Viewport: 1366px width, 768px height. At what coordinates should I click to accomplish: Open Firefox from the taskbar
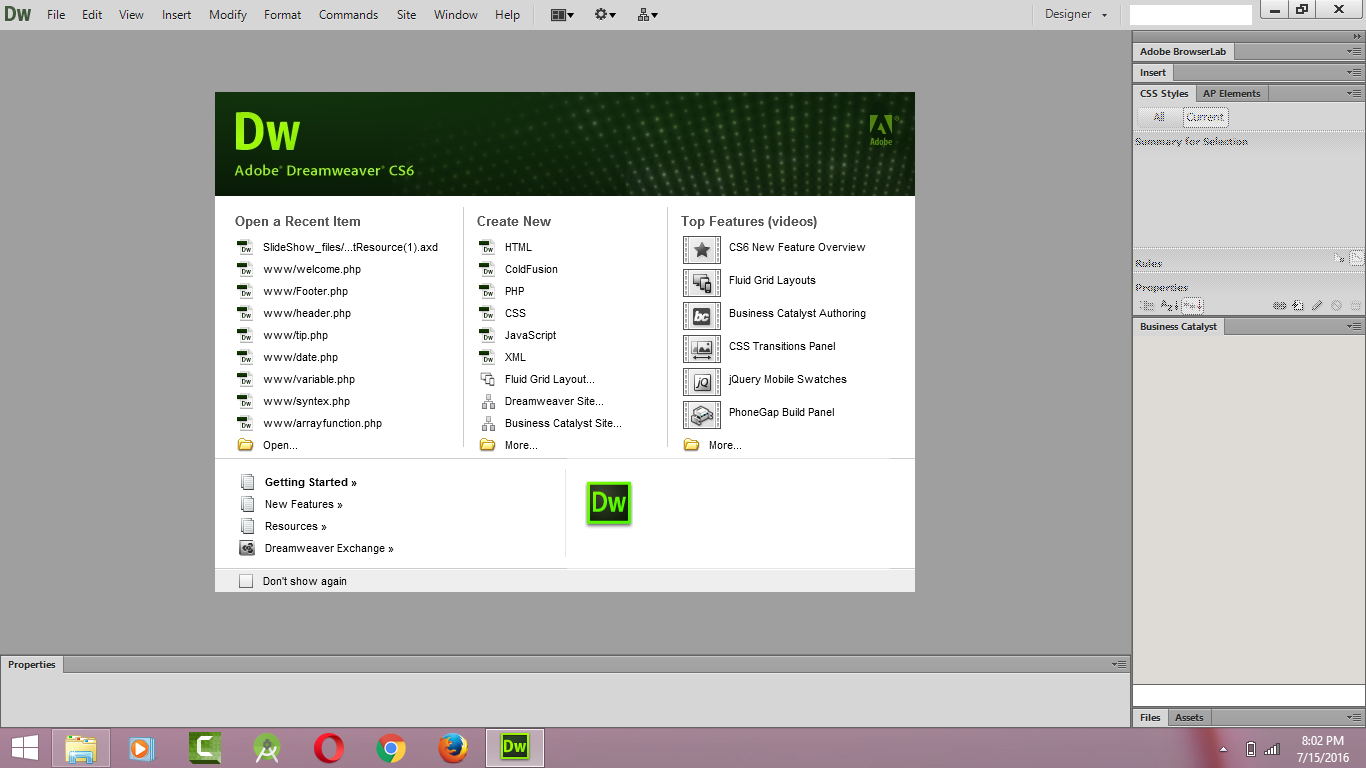(x=453, y=748)
